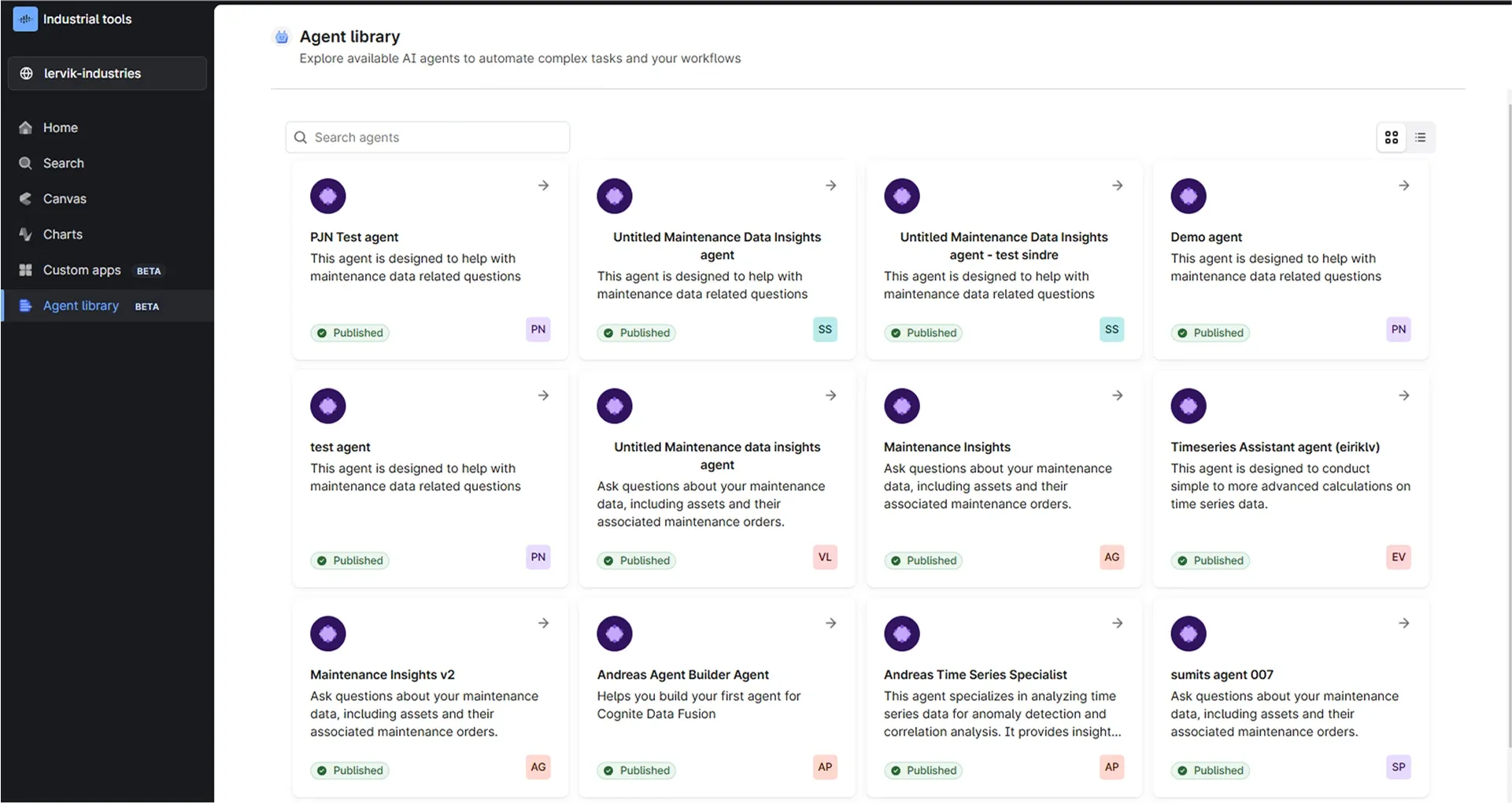Click the Custom apps grid icon

(25, 270)
